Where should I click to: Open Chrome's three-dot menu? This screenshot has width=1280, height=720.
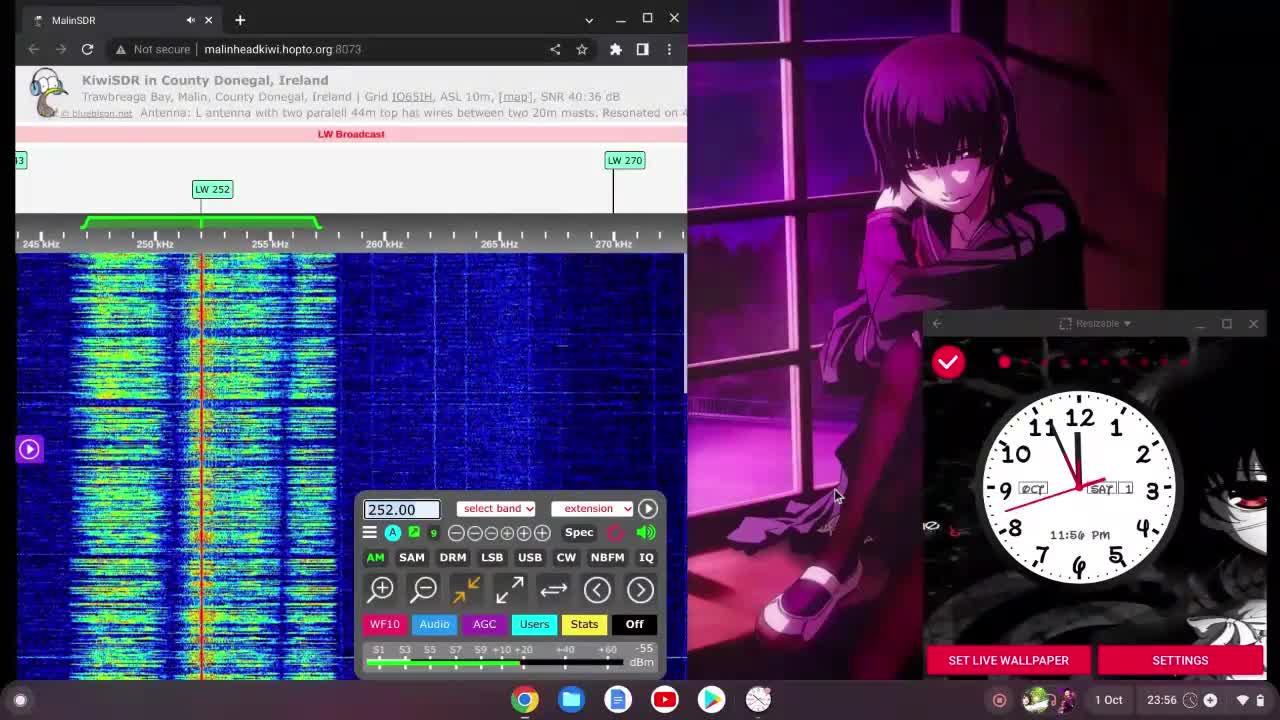(669, 49)
